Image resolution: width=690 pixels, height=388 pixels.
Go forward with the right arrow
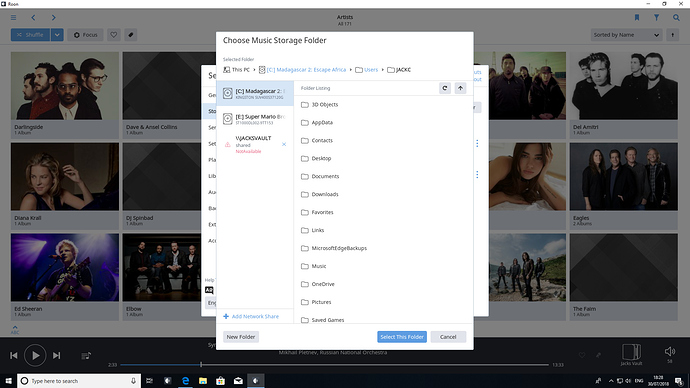(x=53, y=18)
